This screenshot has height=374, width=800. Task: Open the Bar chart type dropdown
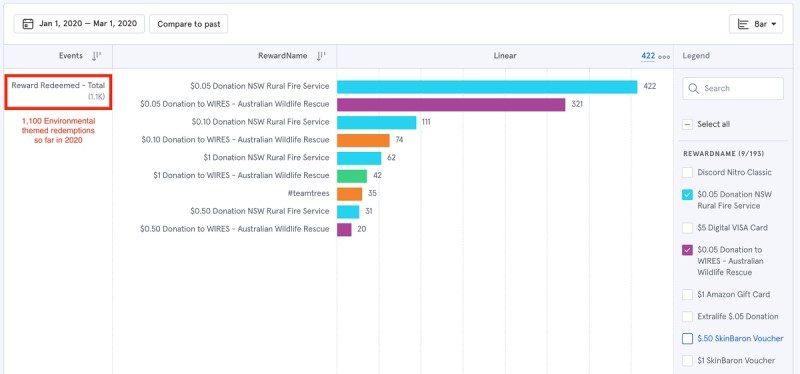pyautogui.click(x=756, y=24)
